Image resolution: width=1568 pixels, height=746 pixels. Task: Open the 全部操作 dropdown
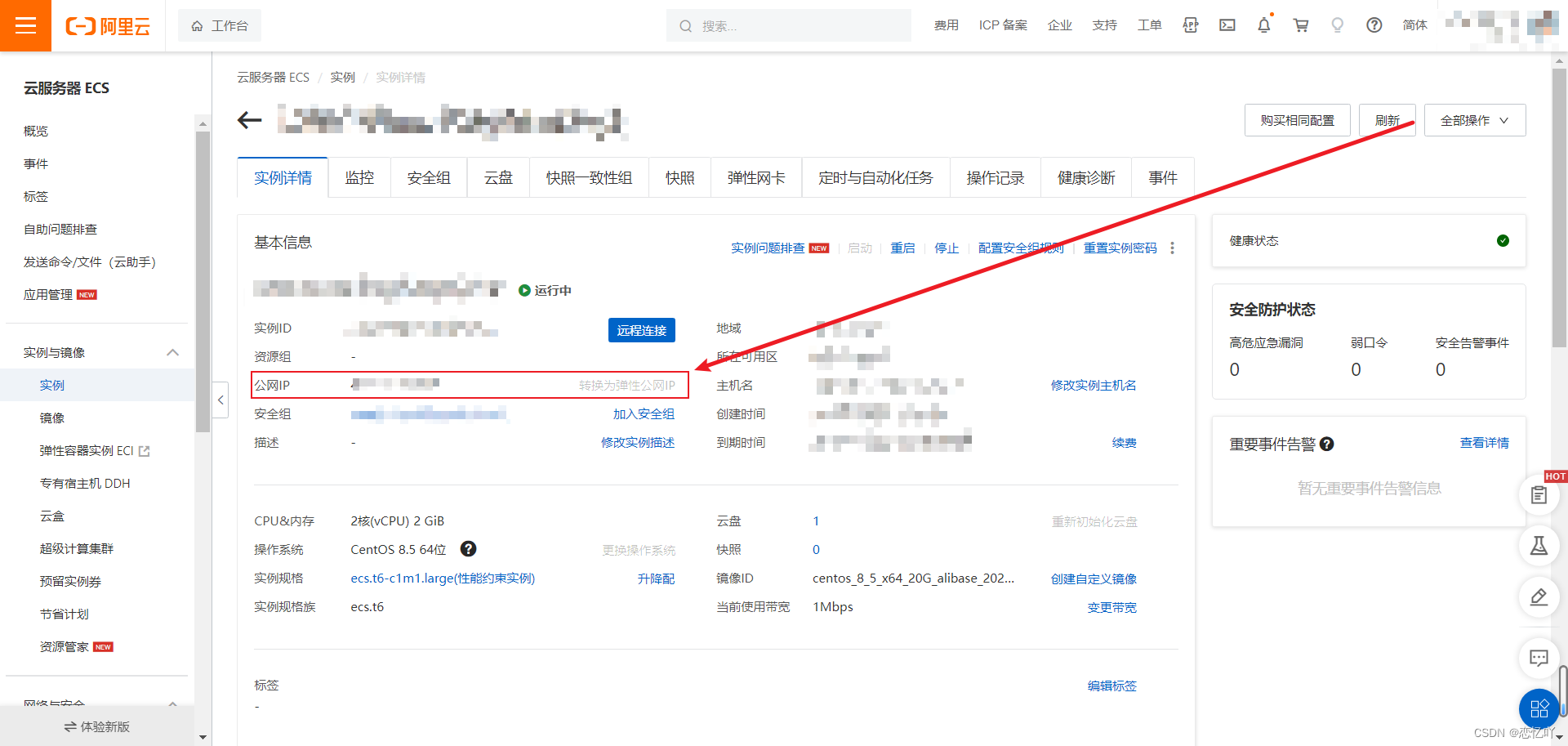point(1474,120)
